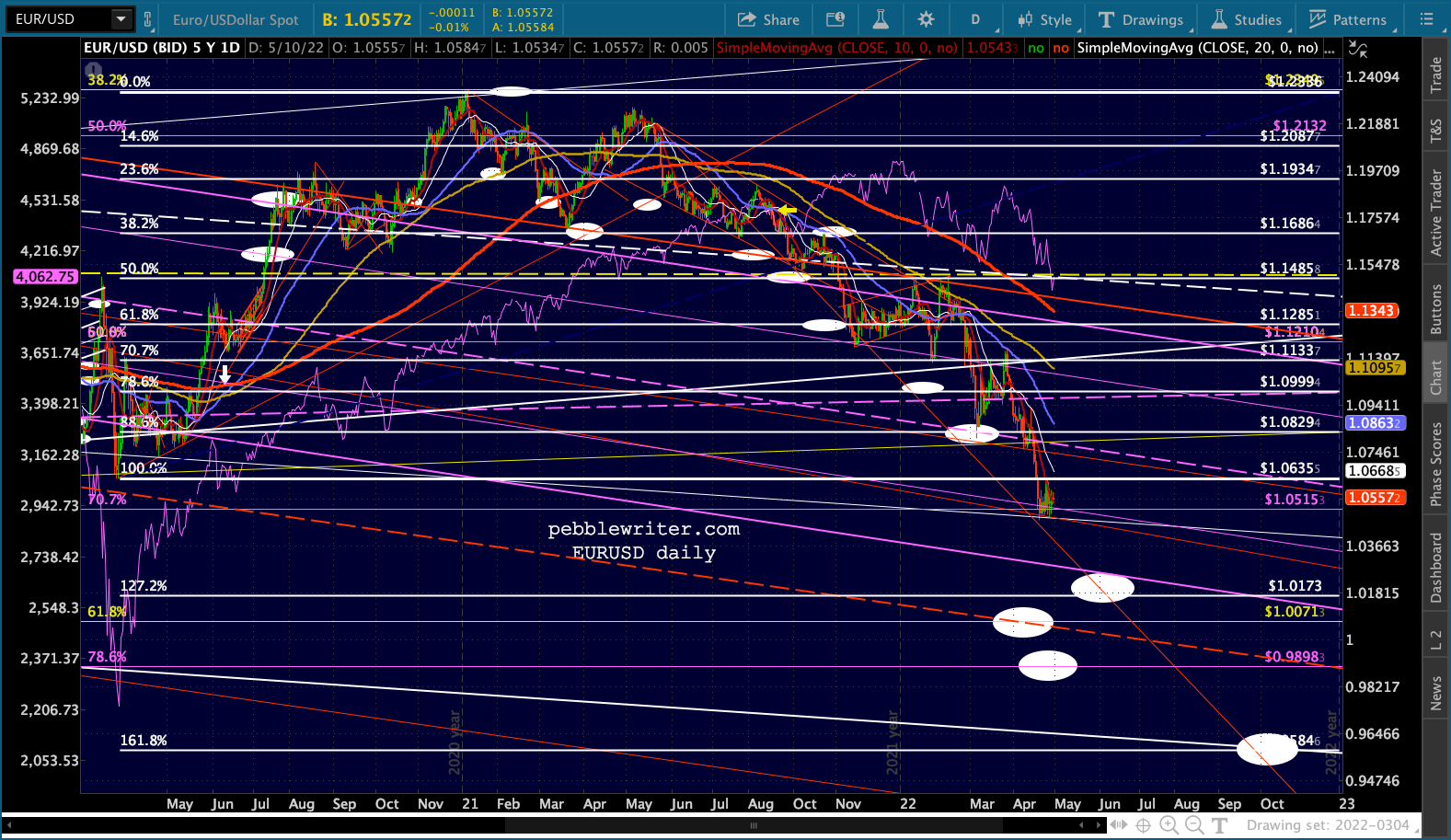Screen dimensions: 1451x840
Task: Open the Patterns menu
Action: click(1348, 19)
